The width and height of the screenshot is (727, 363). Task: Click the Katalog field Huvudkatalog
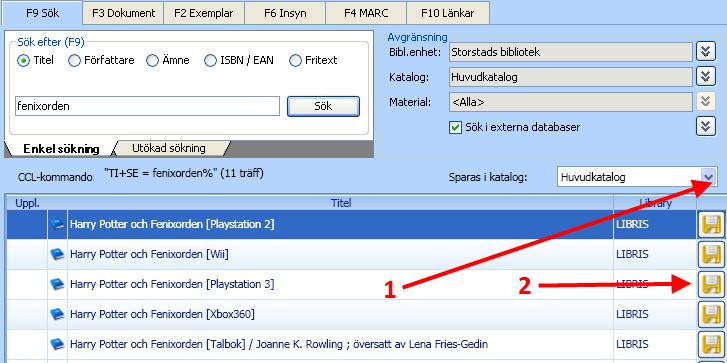pos(571,77)
